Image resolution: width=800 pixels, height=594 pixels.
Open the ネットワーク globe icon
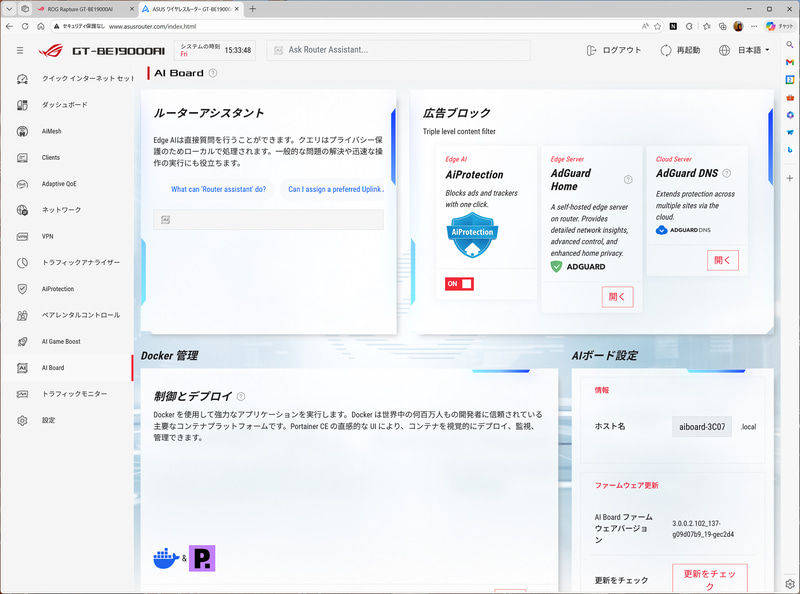coord(22,210)
